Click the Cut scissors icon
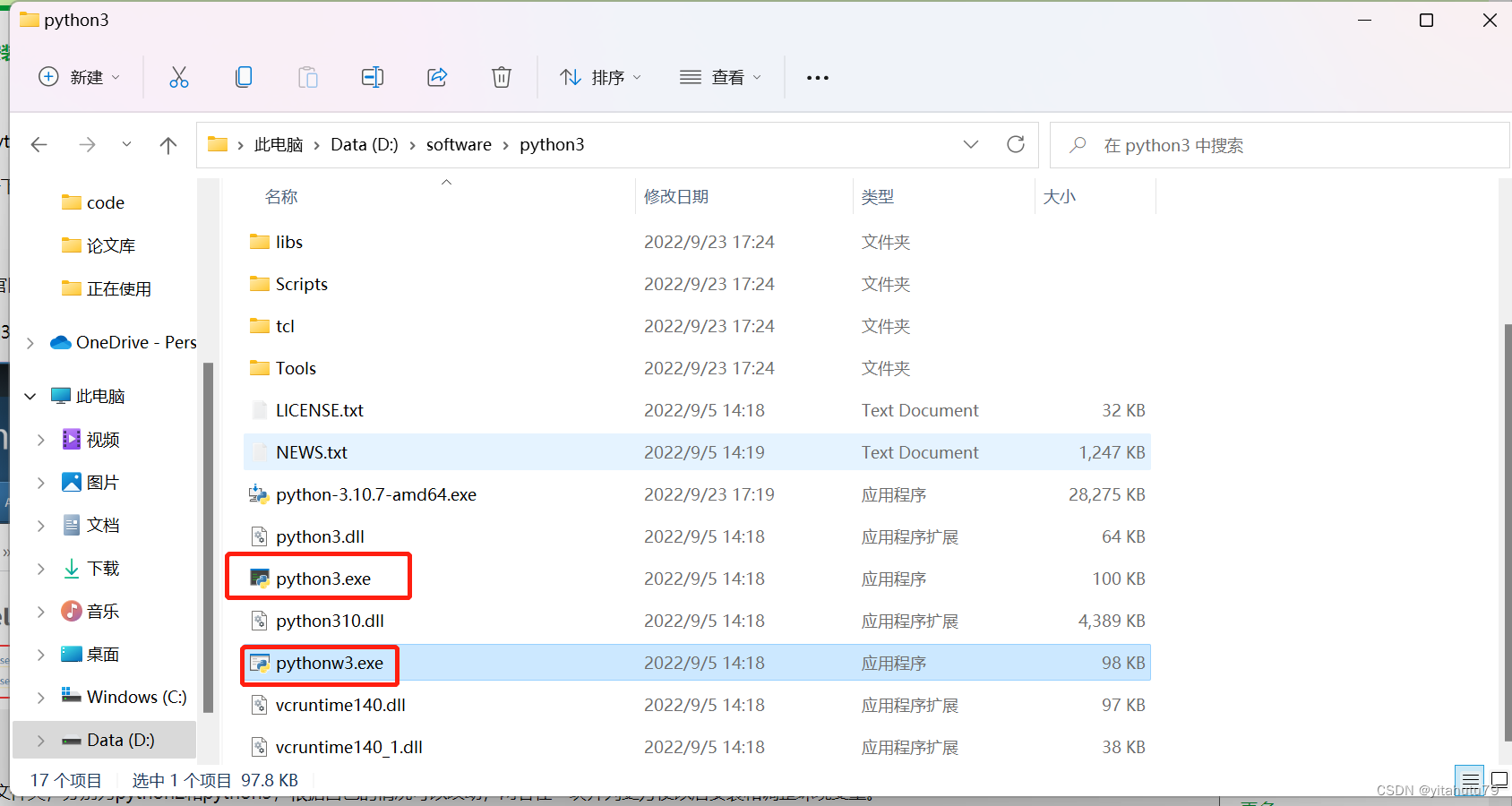Screen dimensions: 1512x806 (179, 77)
